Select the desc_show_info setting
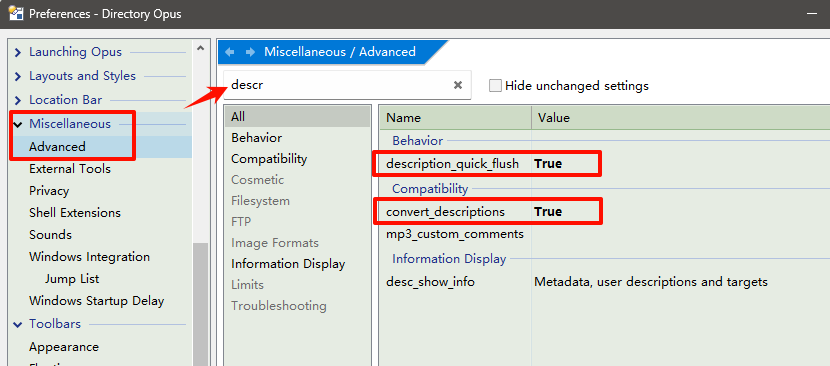Viewport: 830px width, 366px height. point(430,282)
